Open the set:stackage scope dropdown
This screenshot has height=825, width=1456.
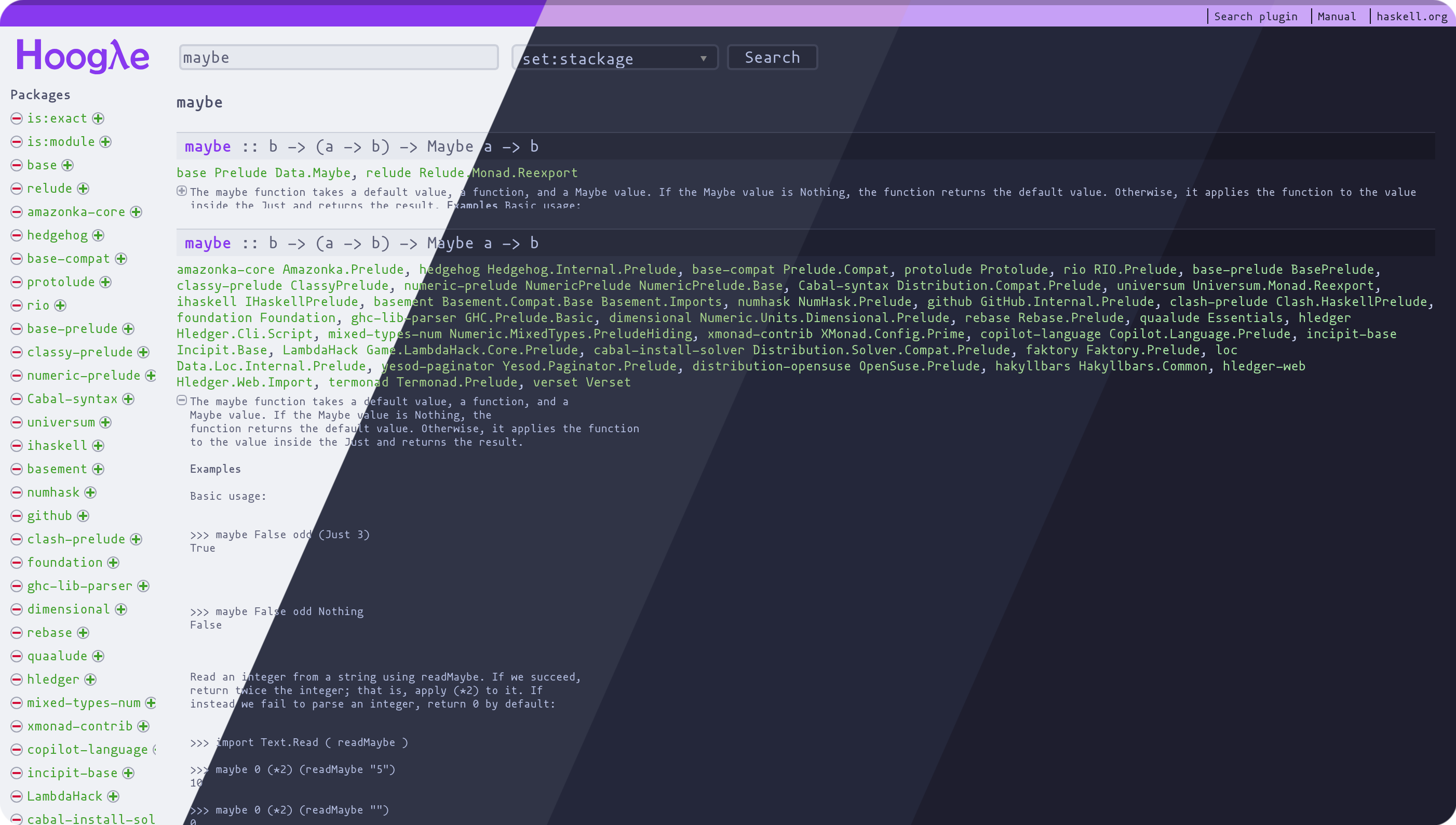(x=614, y=58)
